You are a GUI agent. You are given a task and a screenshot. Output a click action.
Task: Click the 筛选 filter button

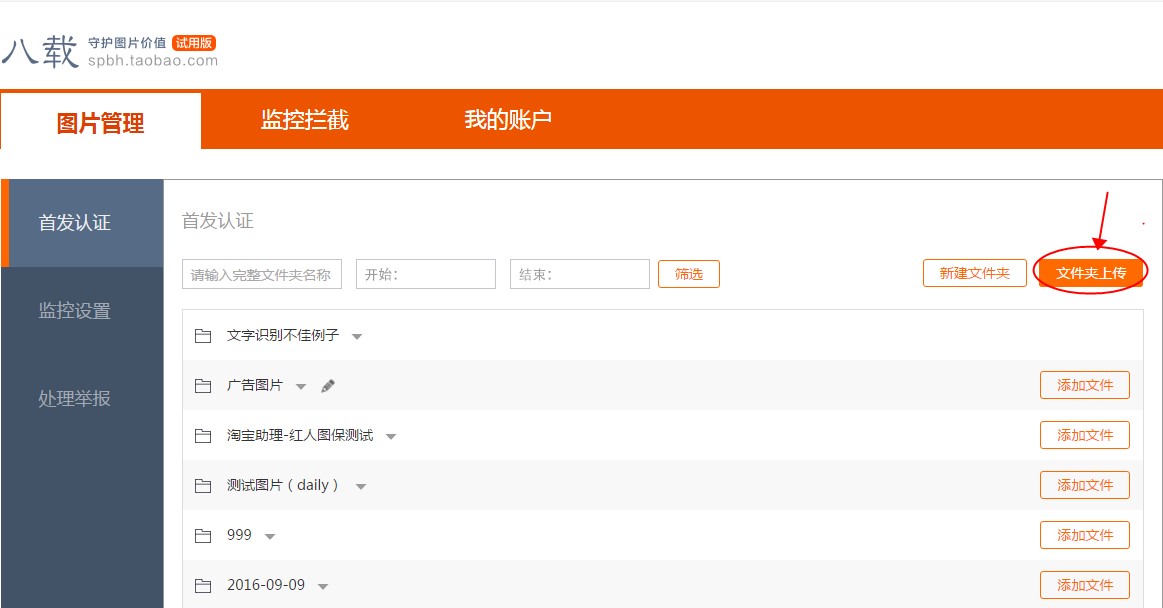pyautogui.click(x=688, y=273)
